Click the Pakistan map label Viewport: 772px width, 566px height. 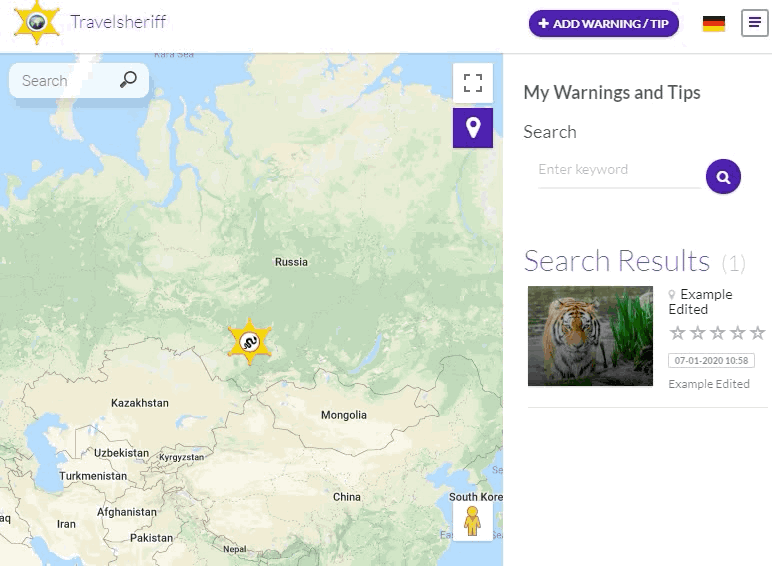pyautogui.click(x=151, y=538)
